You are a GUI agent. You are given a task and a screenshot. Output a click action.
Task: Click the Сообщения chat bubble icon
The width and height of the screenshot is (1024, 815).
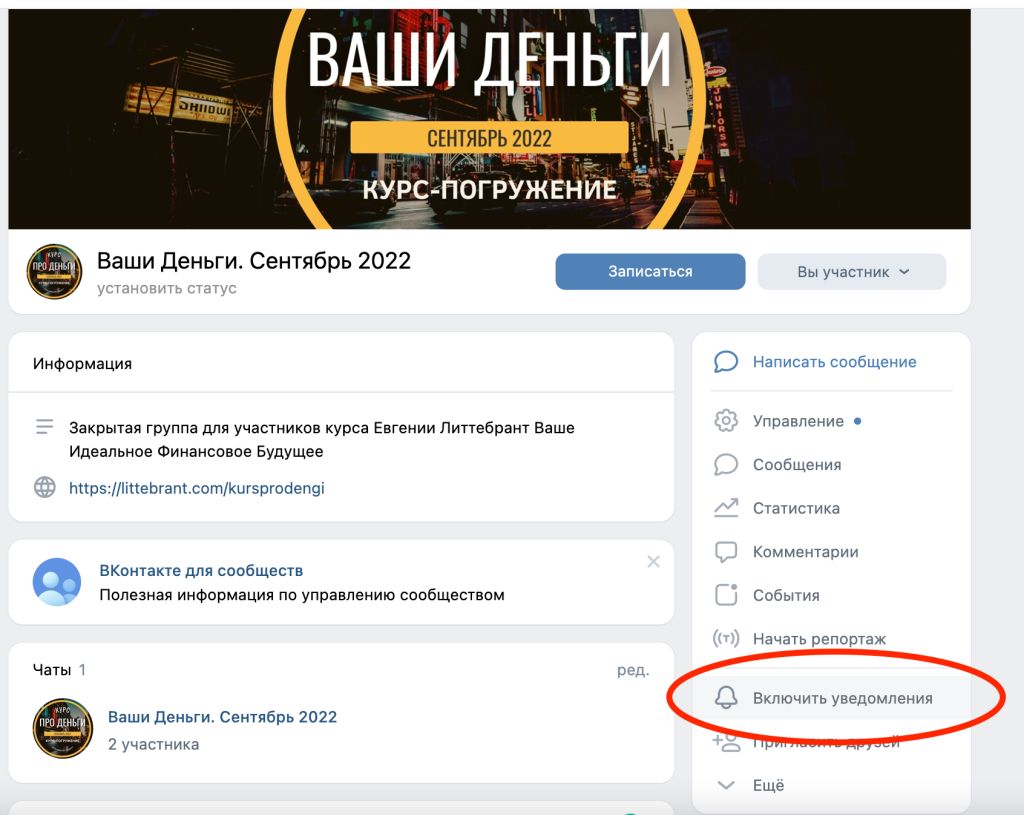[726, 465]
